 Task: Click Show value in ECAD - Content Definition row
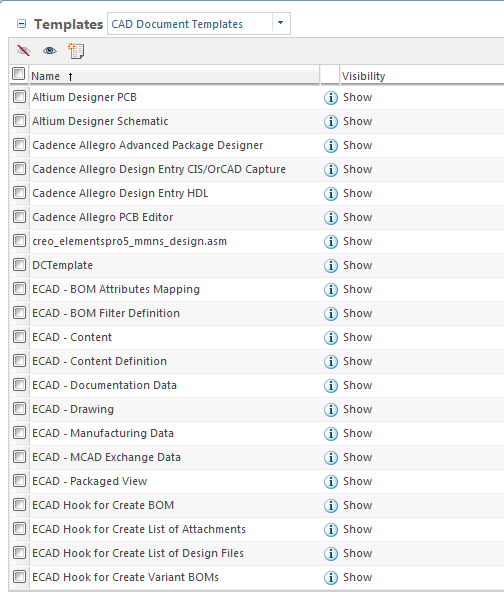point(357,361)
